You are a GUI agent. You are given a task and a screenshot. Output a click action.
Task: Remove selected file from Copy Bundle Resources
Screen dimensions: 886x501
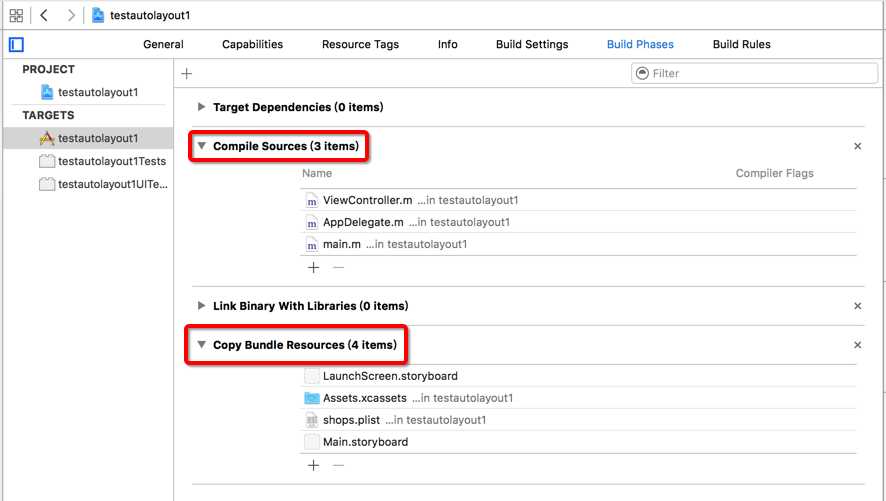point(338,465)
